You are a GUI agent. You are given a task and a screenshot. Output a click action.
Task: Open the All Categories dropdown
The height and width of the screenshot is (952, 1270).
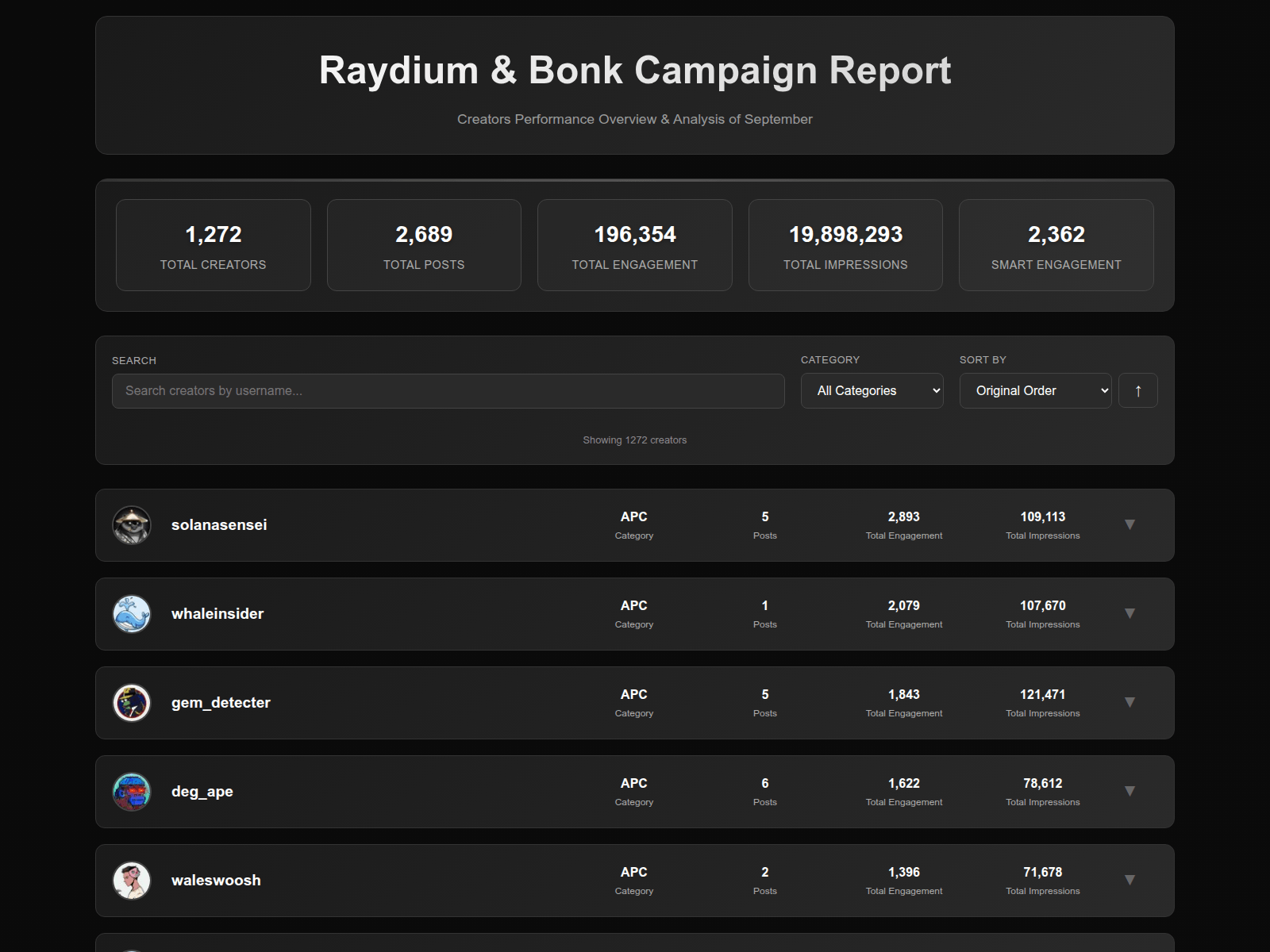(872, 390)
